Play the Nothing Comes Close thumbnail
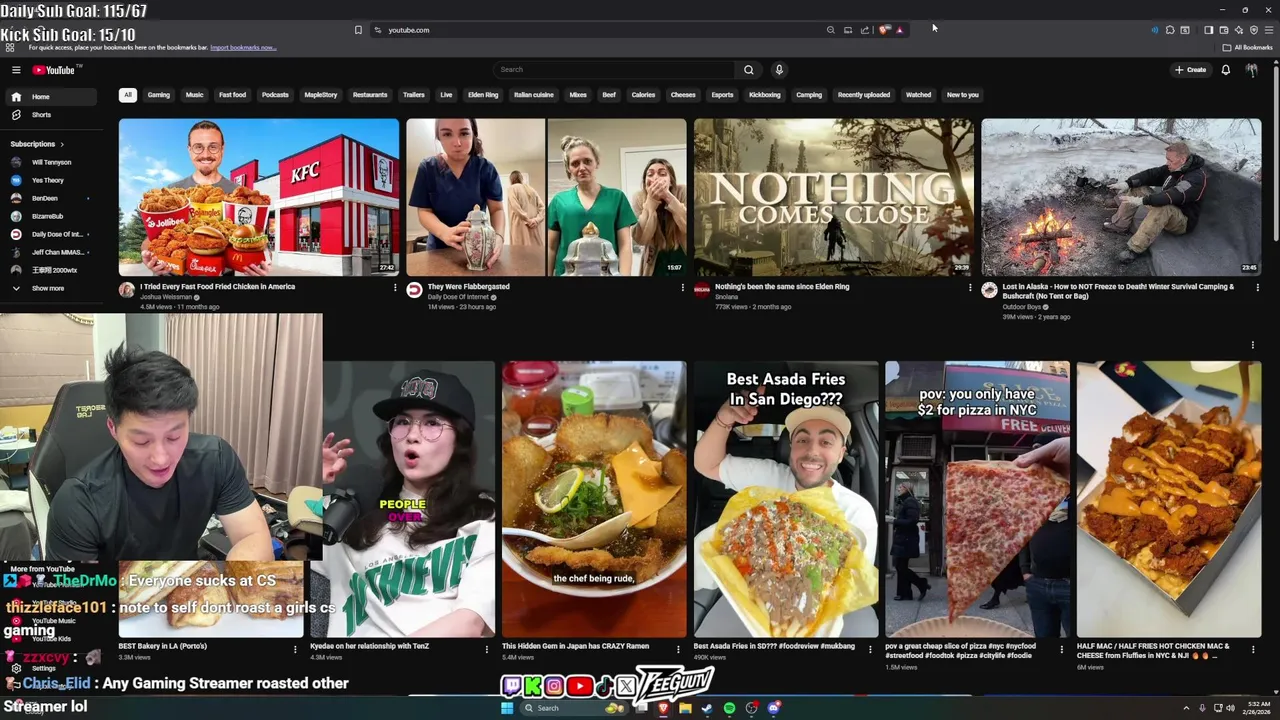 [x=834, y=197]
